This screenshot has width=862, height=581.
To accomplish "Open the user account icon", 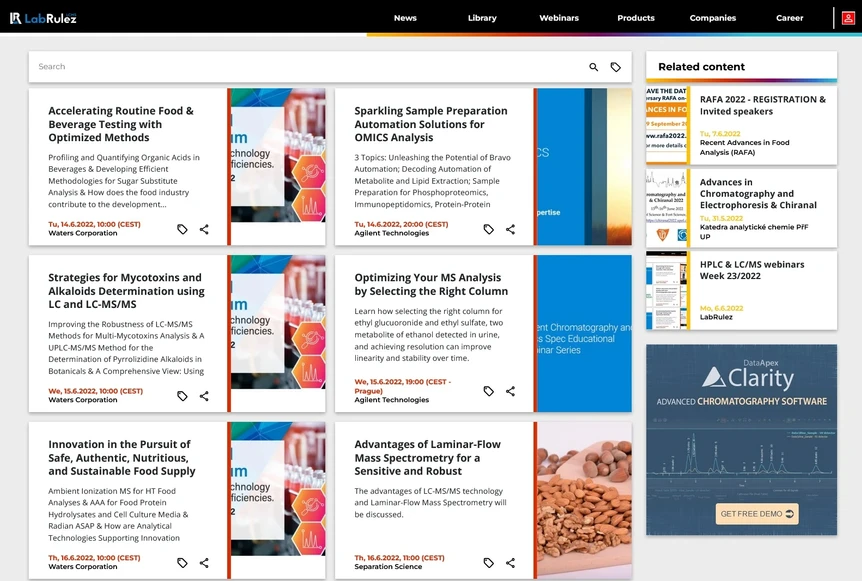I will [x=848, y=18].
